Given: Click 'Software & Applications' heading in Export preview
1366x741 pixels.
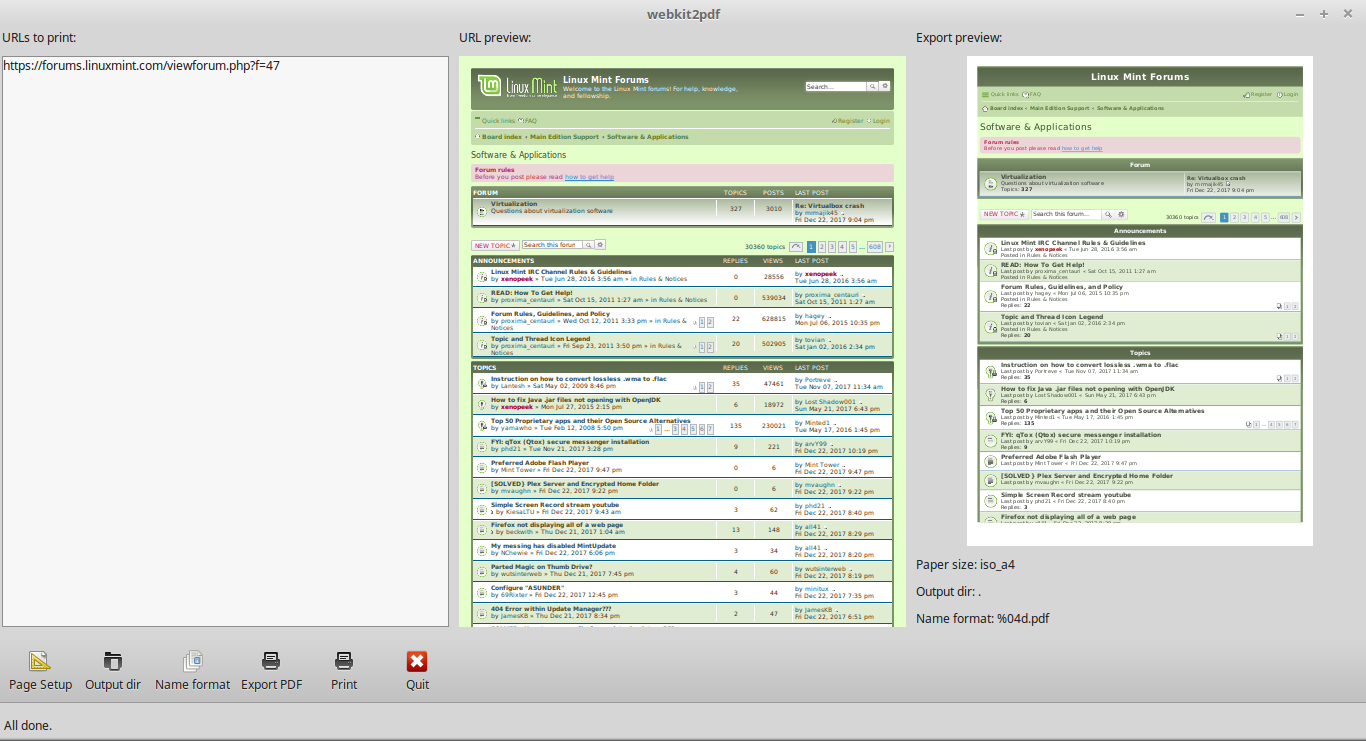Looking at the screenshot, I should [1036, 127].
